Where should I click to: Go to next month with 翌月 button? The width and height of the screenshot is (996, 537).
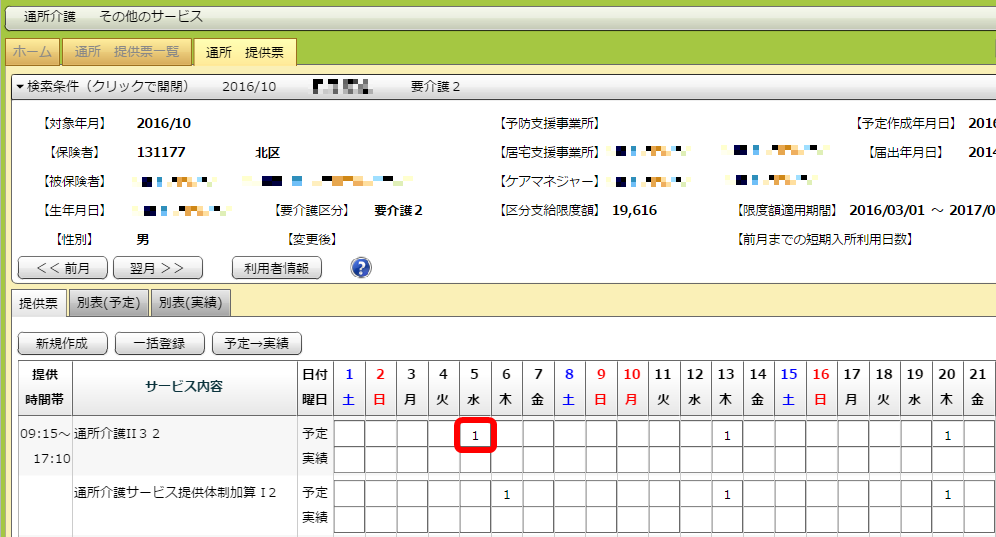click(x=158, y=268)
